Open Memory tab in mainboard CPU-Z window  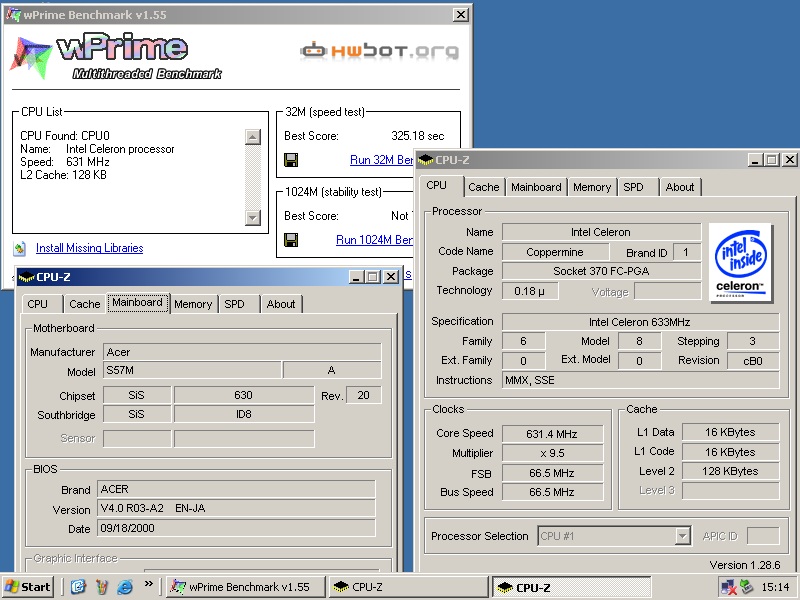[193, 304]
